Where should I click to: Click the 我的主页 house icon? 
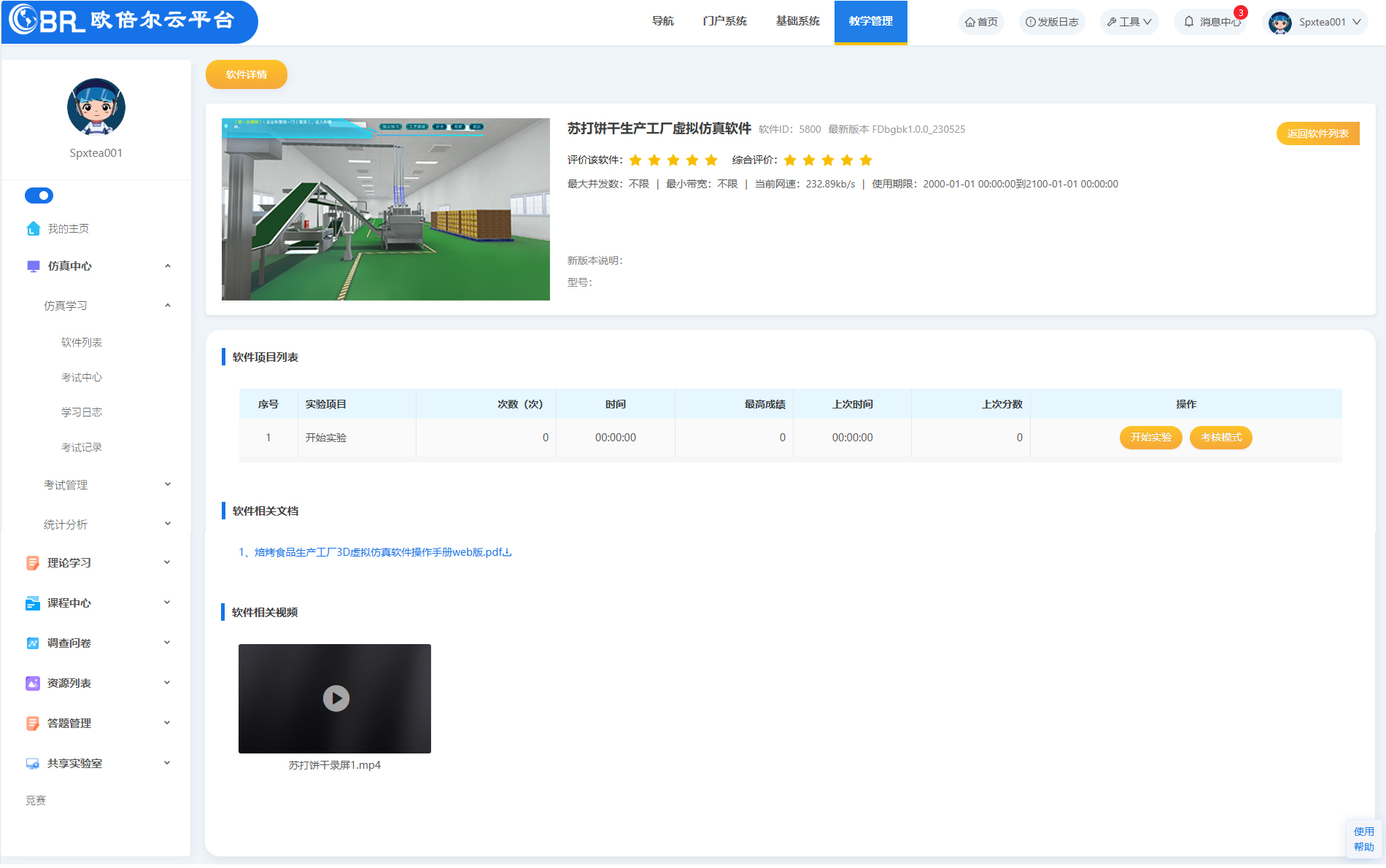tap(33, 229)
